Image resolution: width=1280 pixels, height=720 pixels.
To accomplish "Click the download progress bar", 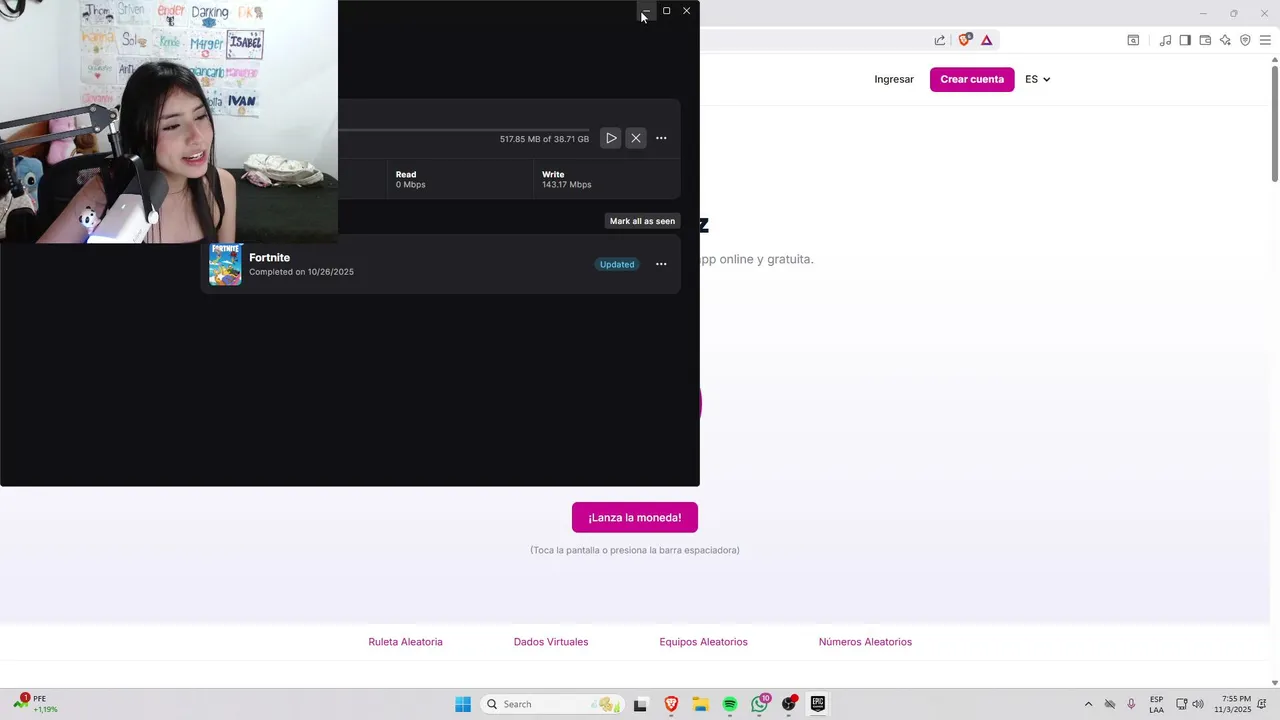I will pyautogui.click(x=463, y=130).
